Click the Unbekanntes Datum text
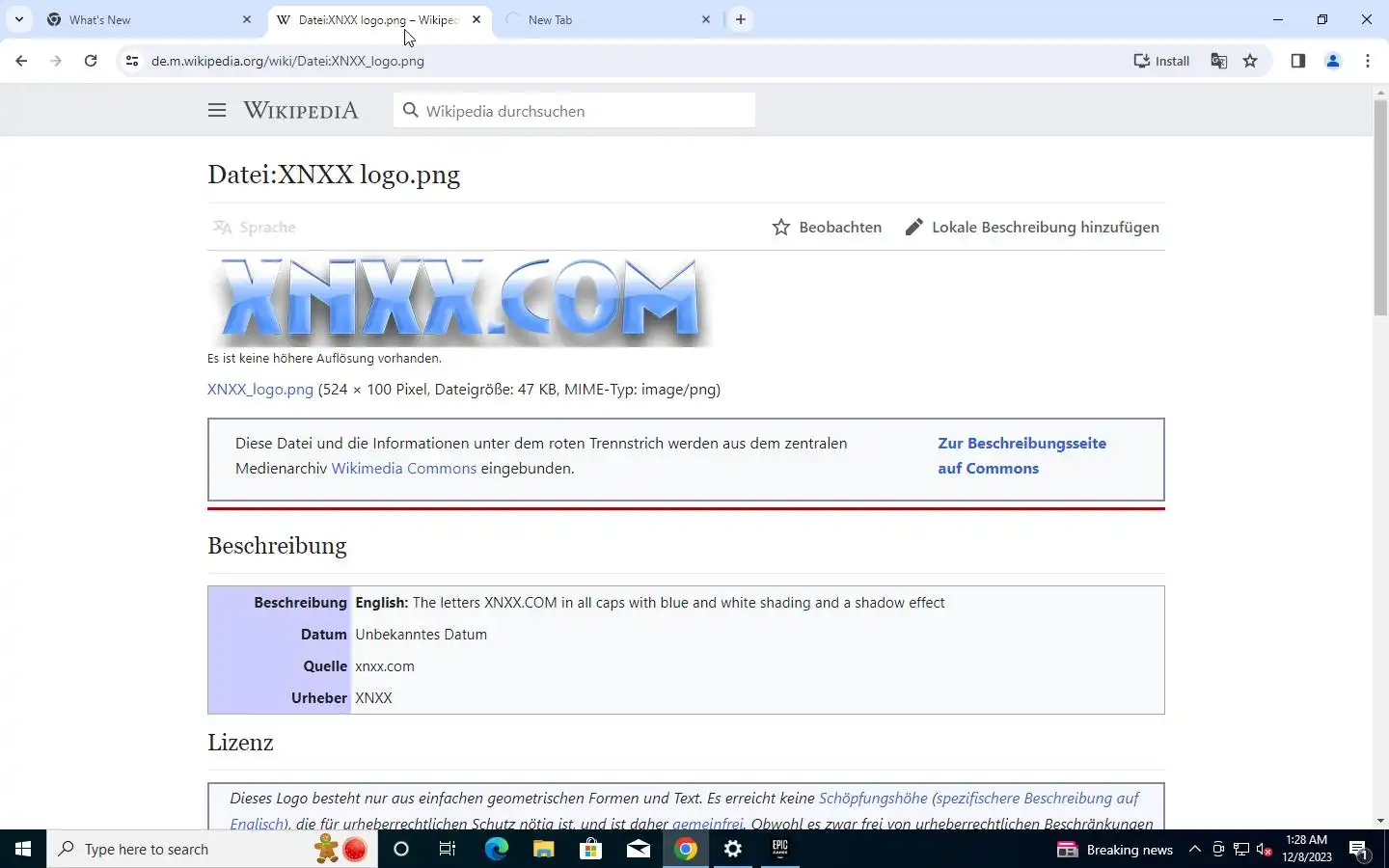Viewport: 1389px width, 868px height. pos(421,635)
